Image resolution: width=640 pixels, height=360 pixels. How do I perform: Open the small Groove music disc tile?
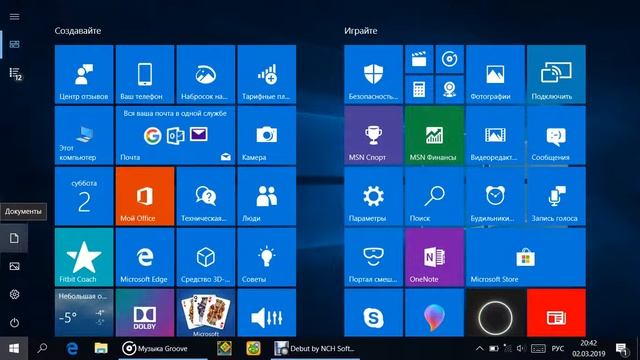pyautogui.click(x=449, y=59)
